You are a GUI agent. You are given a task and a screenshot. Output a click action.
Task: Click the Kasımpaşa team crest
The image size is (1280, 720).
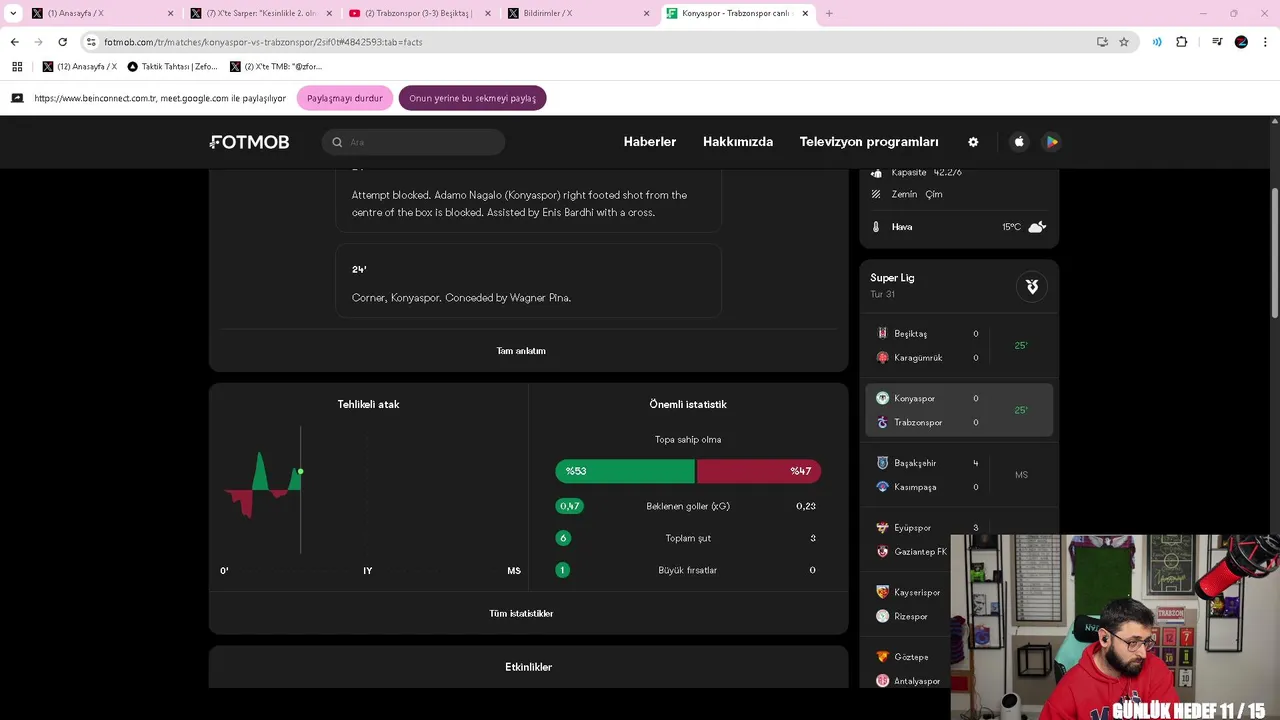pyautogui.click(x=882, y=487)
